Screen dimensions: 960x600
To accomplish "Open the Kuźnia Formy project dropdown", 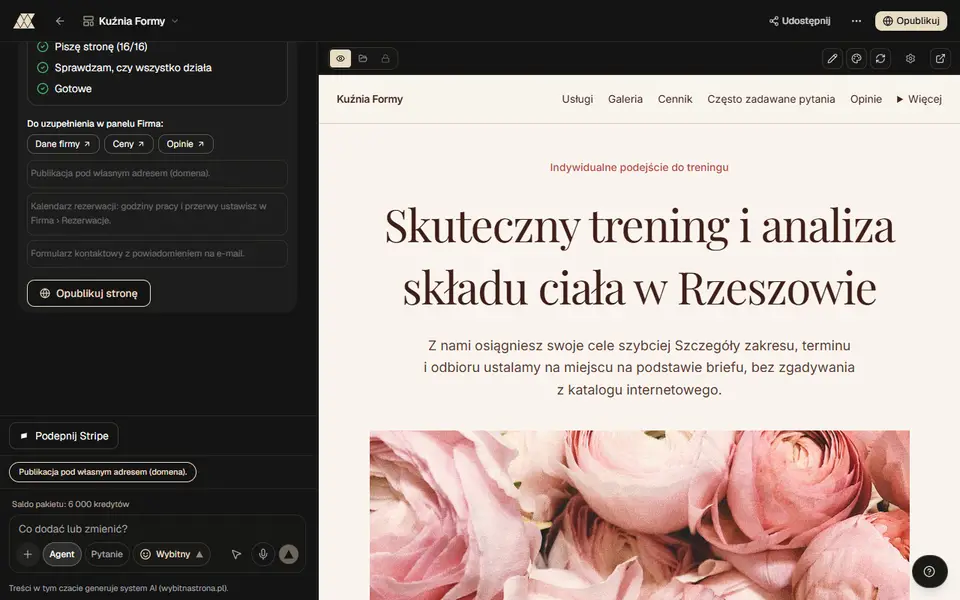I will 130,21.
